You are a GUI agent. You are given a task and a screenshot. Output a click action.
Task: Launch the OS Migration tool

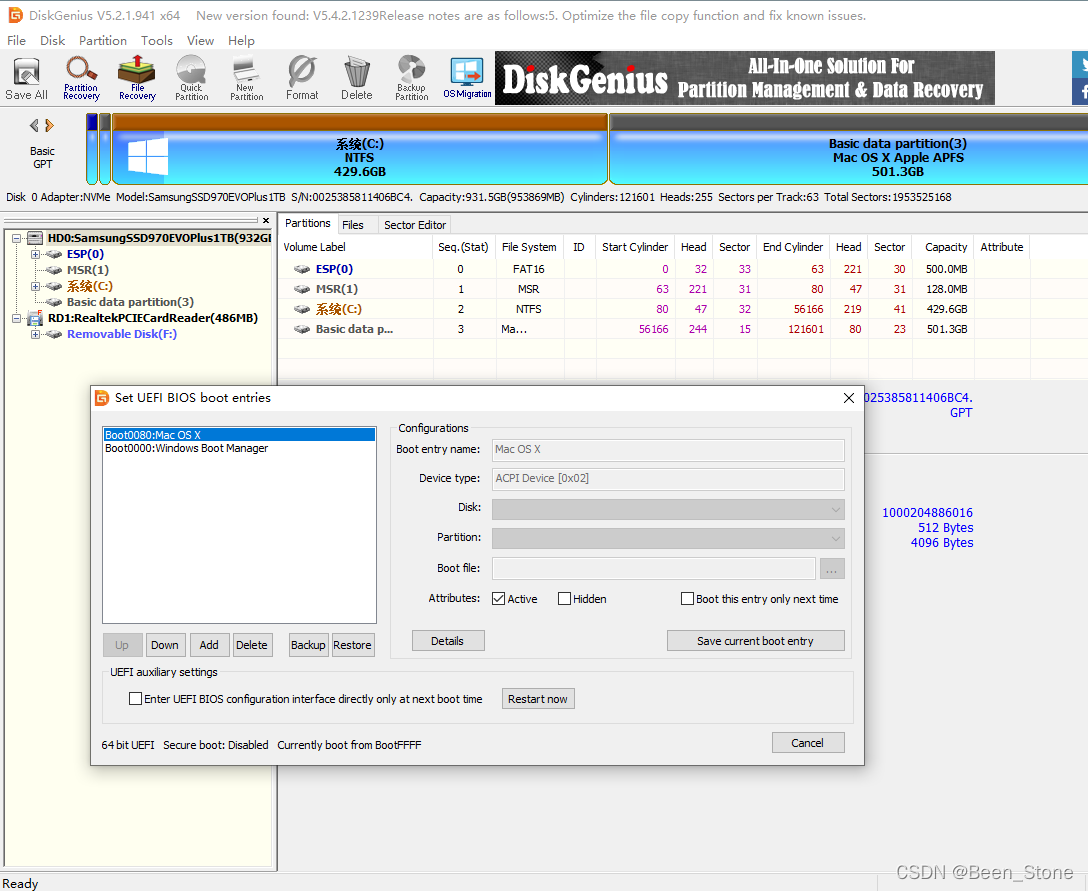pyautogui.click(x=467, y=78)
